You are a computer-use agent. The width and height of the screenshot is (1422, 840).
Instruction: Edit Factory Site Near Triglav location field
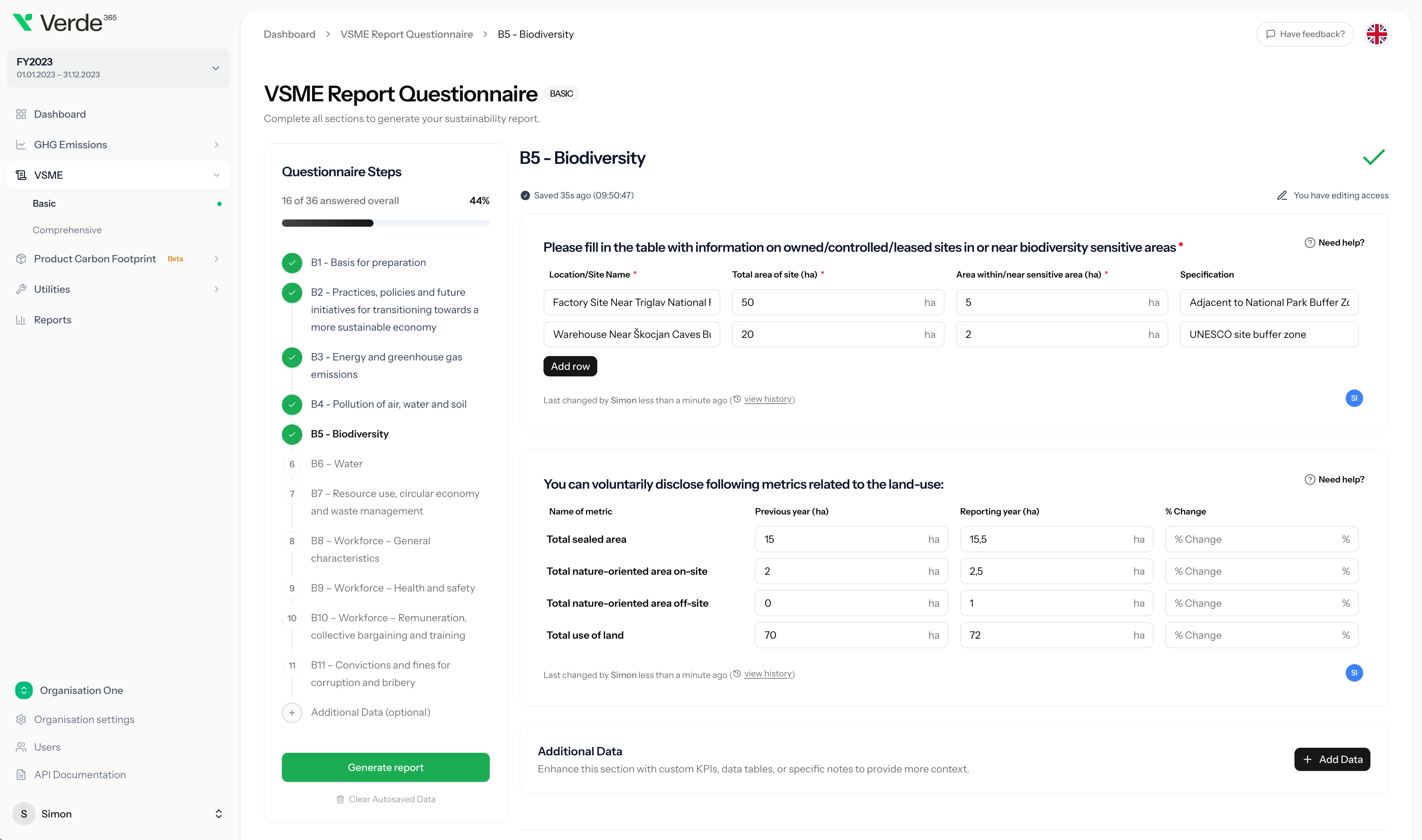click(x=631, y=302)
